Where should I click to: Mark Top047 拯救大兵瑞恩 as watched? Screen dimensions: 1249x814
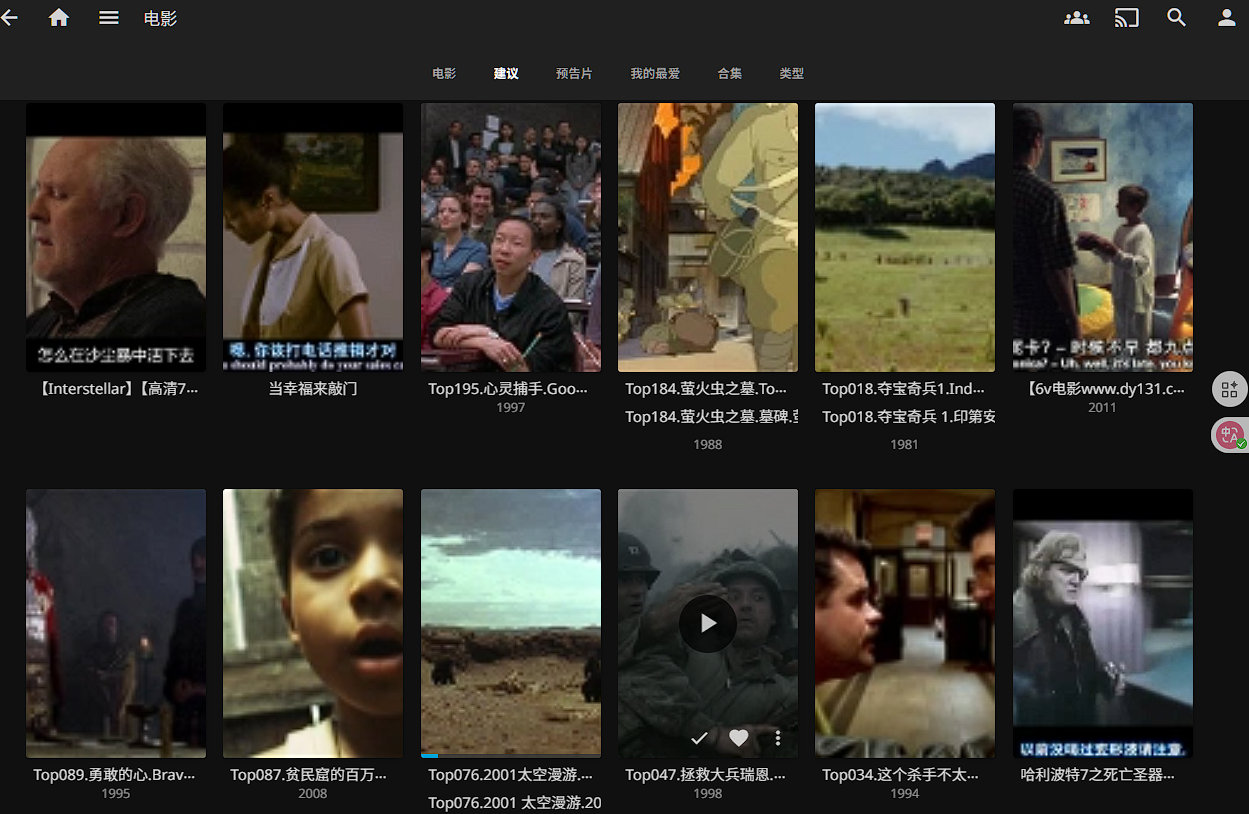[x=699, y=738]
